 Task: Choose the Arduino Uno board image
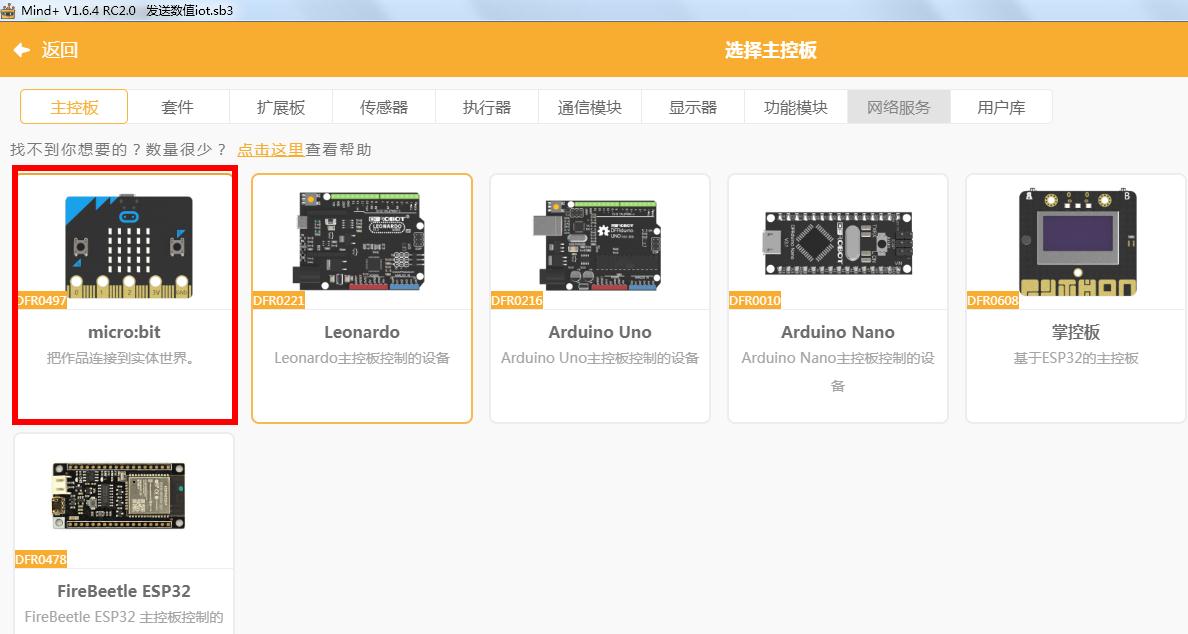click(599, 245)
